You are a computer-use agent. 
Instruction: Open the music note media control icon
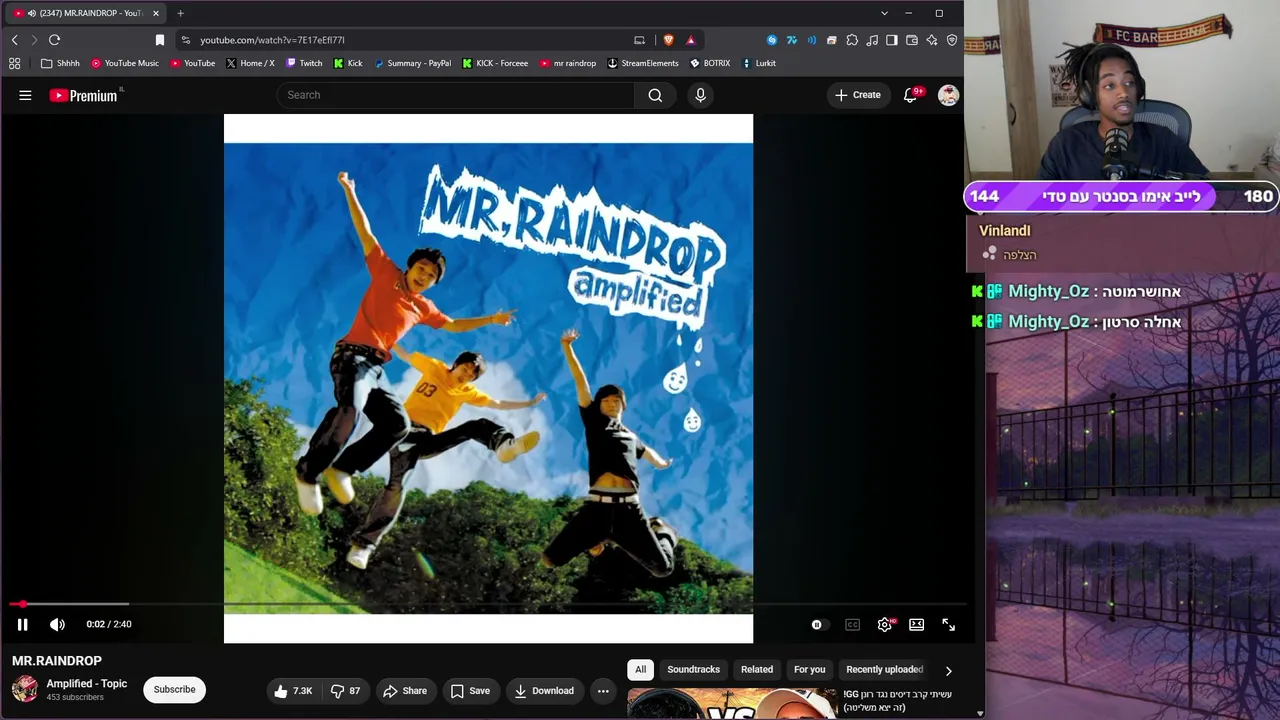click(x=872, y=40)
